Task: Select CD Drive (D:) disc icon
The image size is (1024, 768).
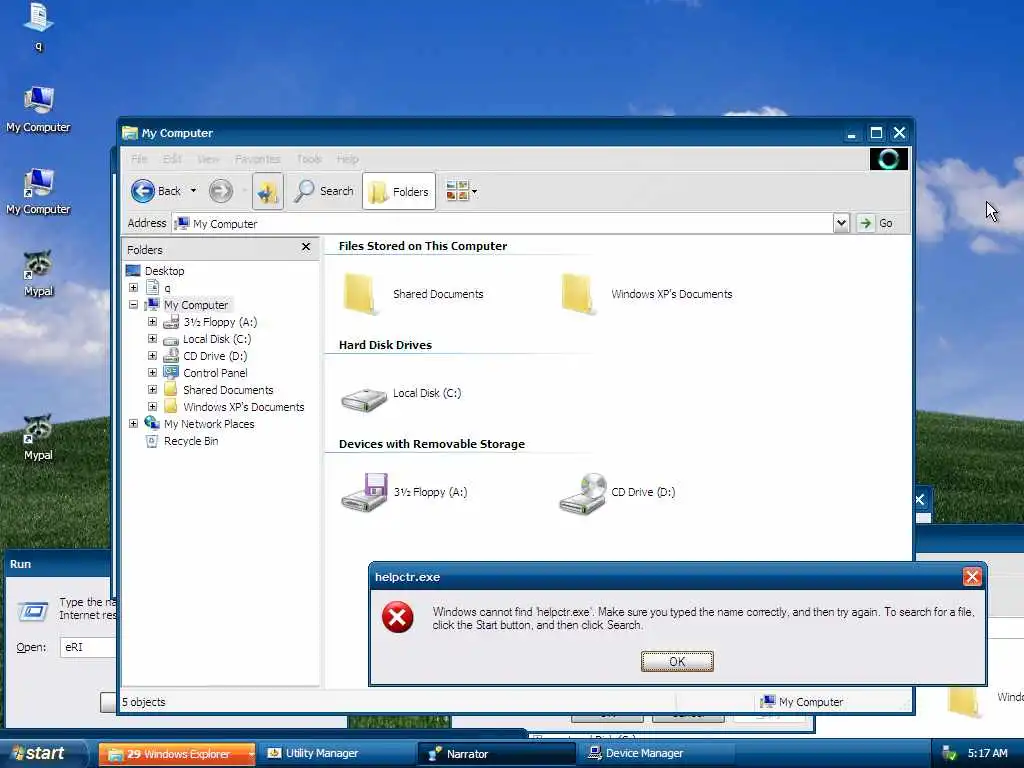Action: [583, 494]
